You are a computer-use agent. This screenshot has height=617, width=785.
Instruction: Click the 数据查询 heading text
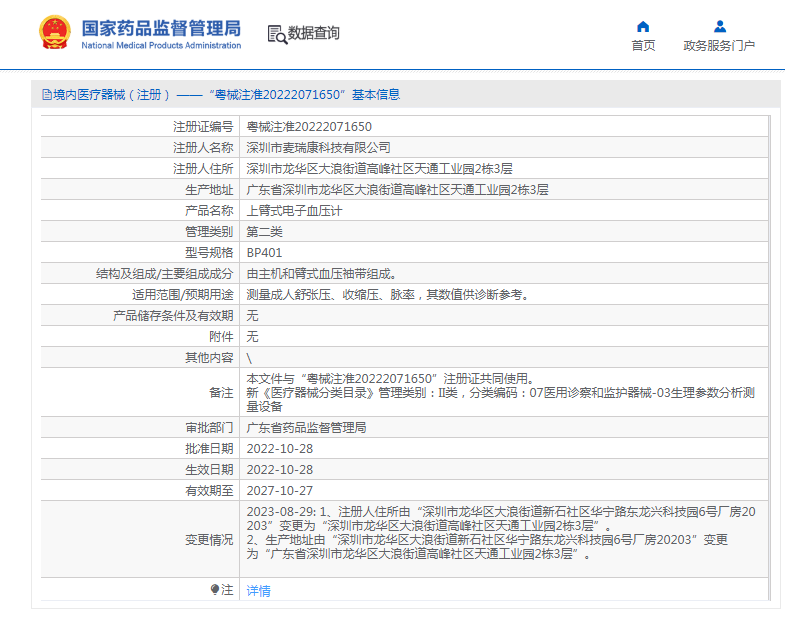click(x=313, y=33)
